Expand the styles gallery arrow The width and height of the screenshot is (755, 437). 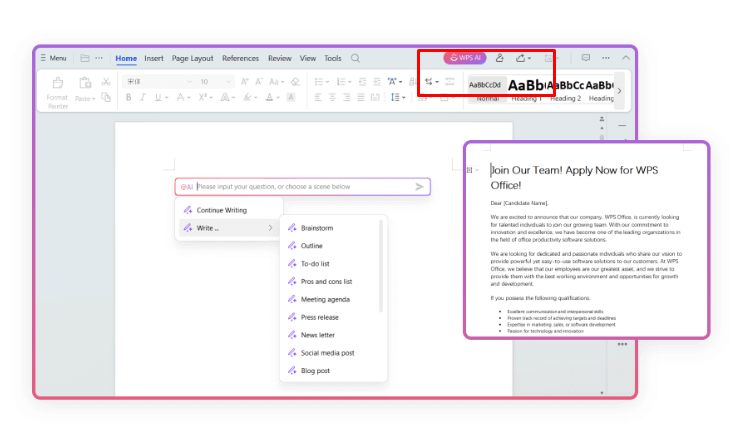619,90
